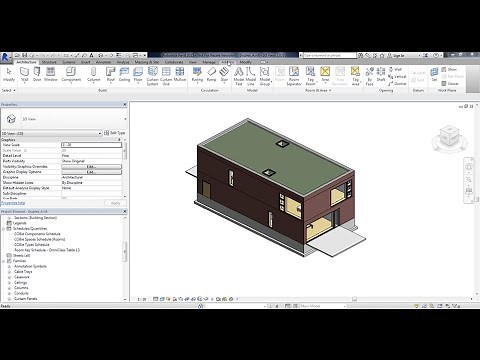The image size is (480, 360).
Task: Select the Roof tool
Action: [x=110, y=74]
